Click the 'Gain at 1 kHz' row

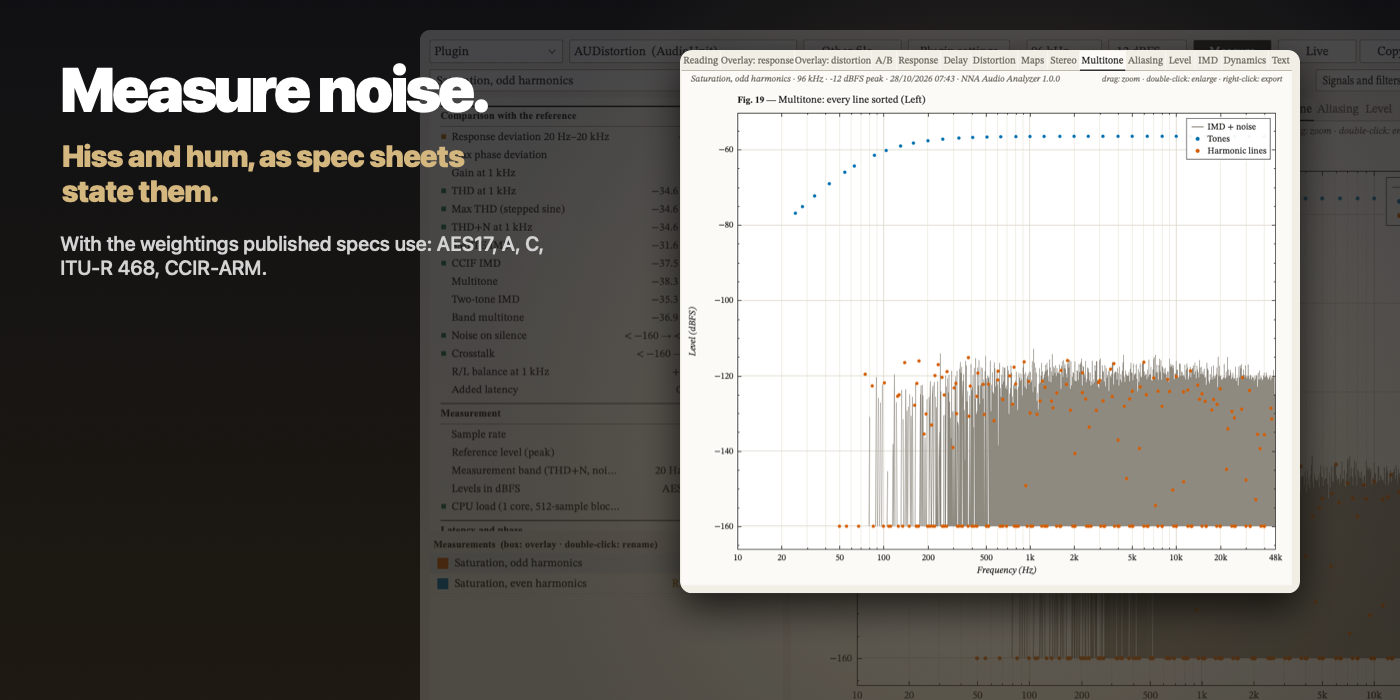(x=560, y=173)
